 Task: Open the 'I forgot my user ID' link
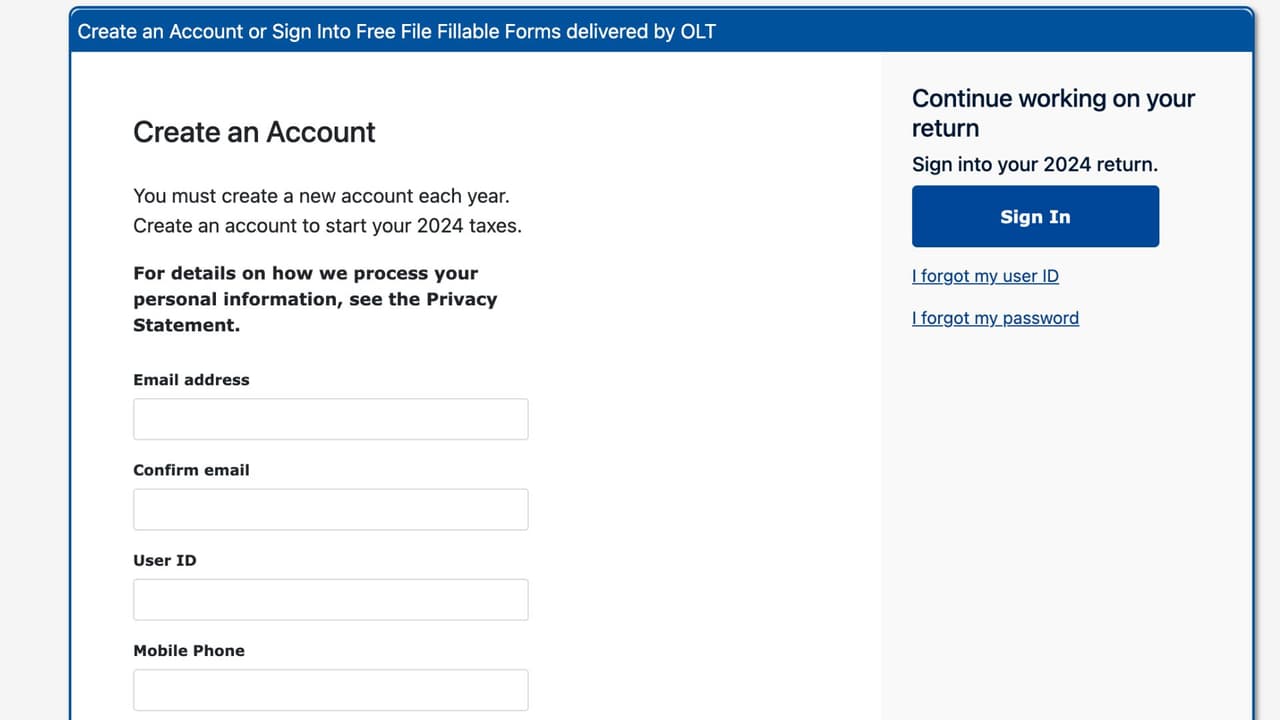click(985, 276)
